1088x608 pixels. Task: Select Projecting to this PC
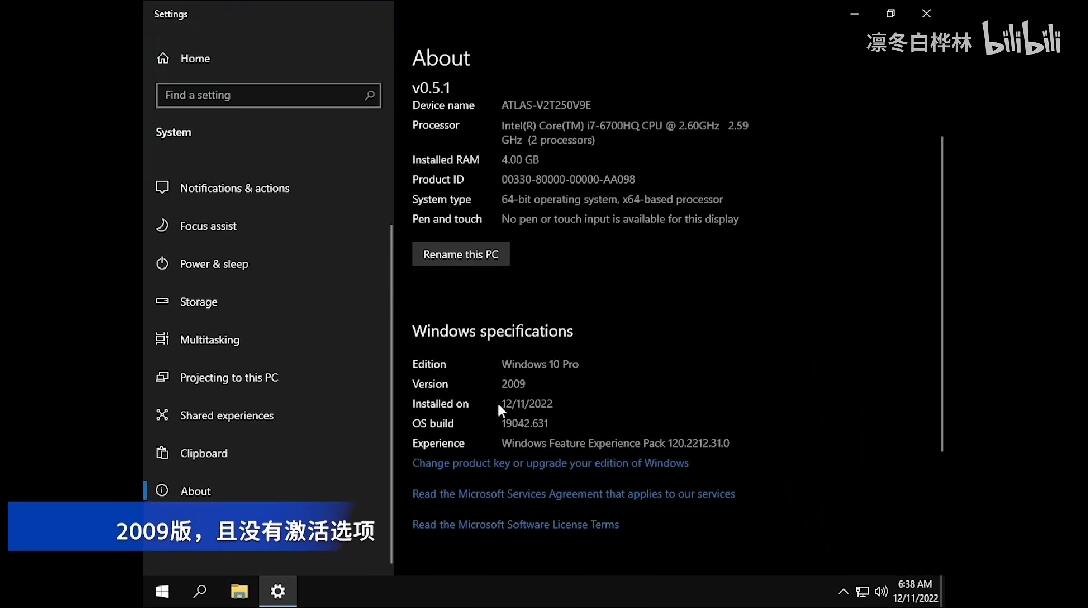[229, 378]
